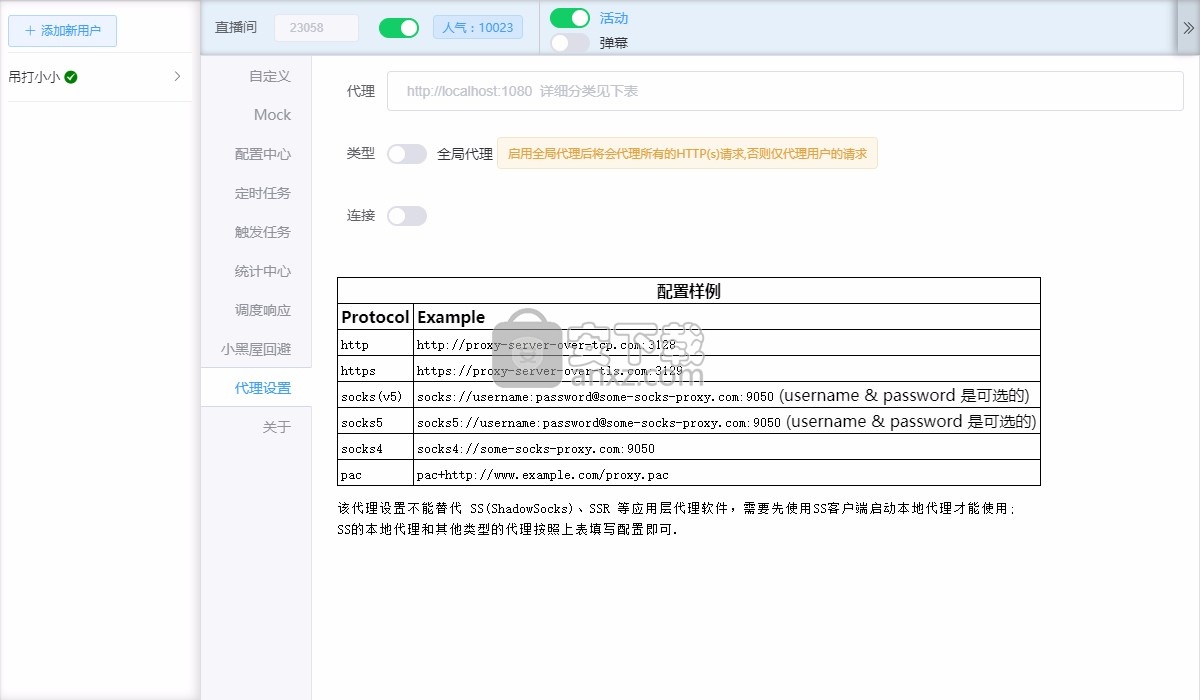This screenshot has width=1200, height=700.
Task: Click the 类型 field label
Action: [361, 153]
